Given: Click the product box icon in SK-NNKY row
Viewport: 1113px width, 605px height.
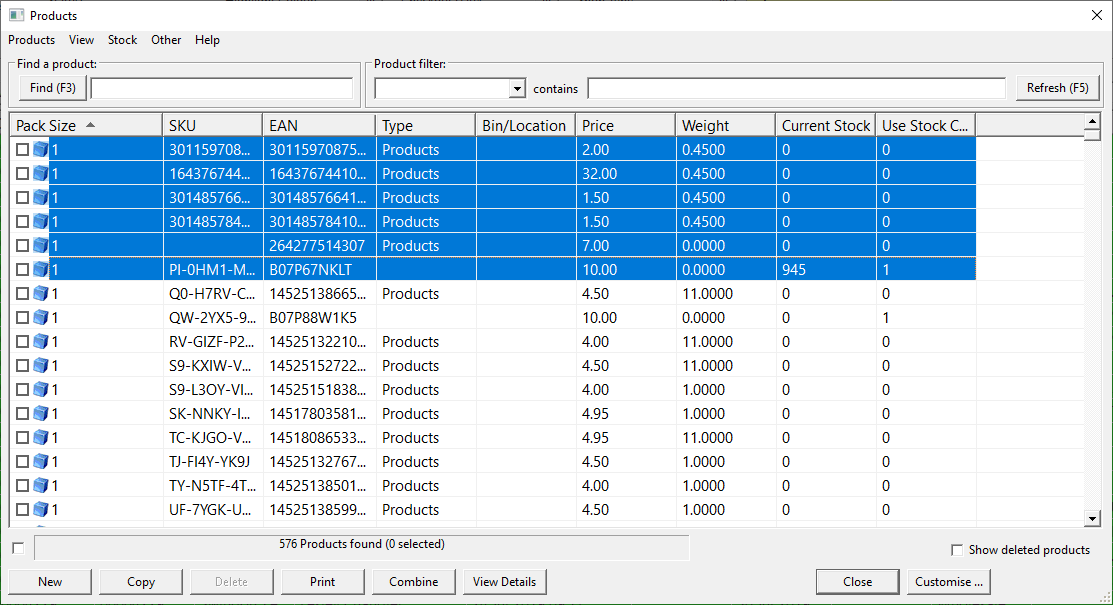Looking at the screenshot, I should pyautogui.click(x=41, y=413).
